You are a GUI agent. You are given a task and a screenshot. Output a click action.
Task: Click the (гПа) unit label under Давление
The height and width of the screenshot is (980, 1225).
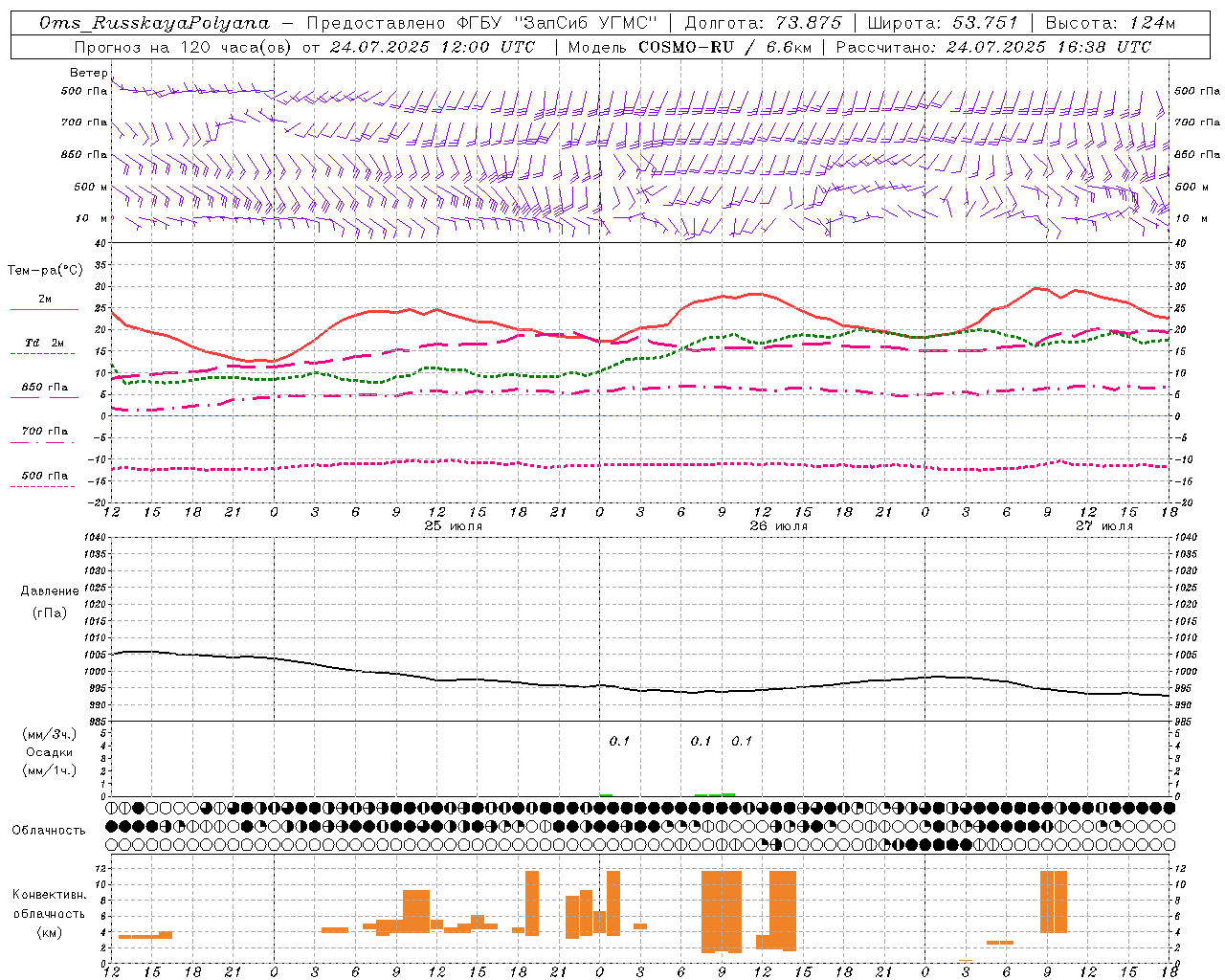pyautogui.click(x=50, y=612)
